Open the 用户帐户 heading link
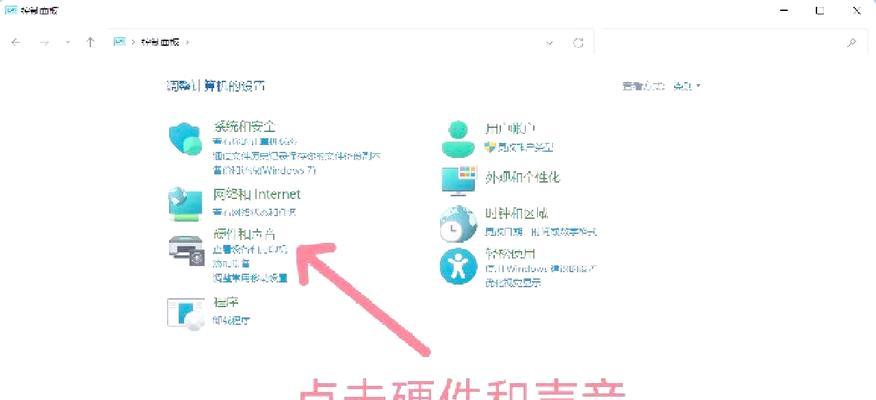This screenshot has height=400, width=876. [x=510, y=128]
